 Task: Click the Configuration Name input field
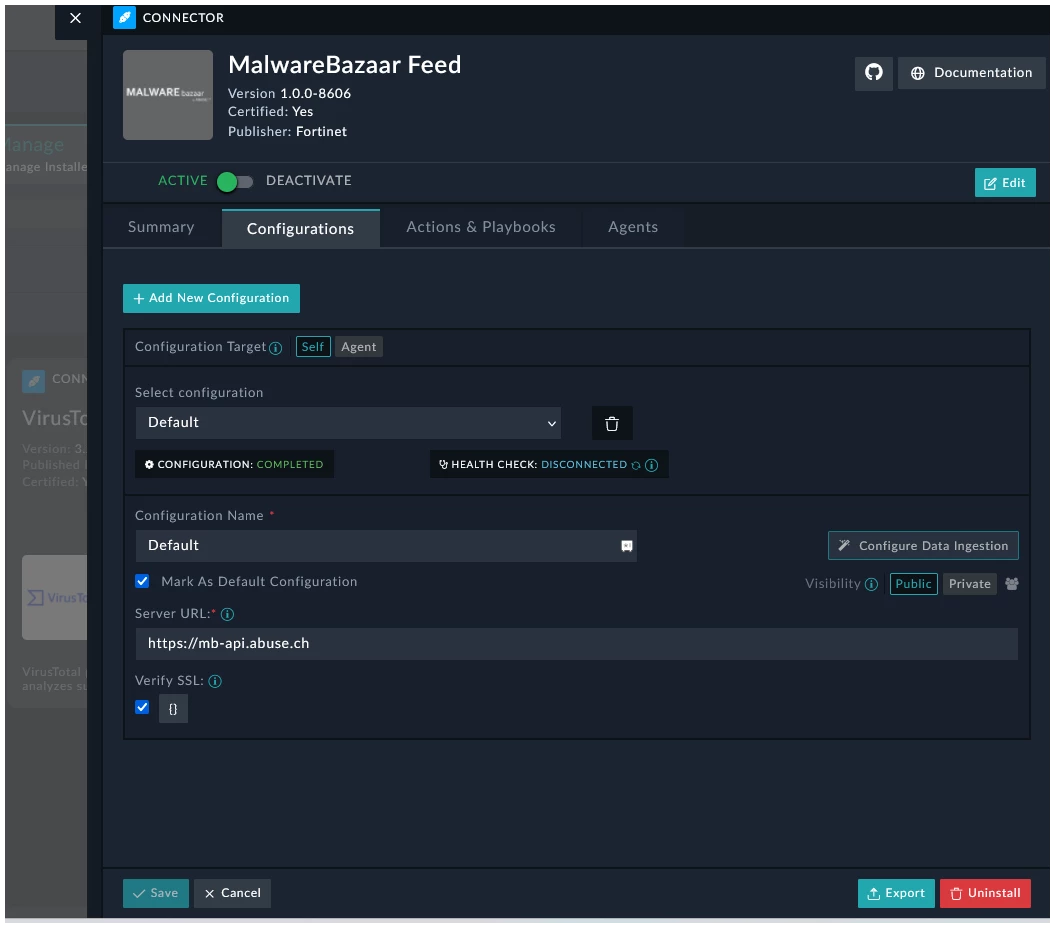(x=386, y=546)
